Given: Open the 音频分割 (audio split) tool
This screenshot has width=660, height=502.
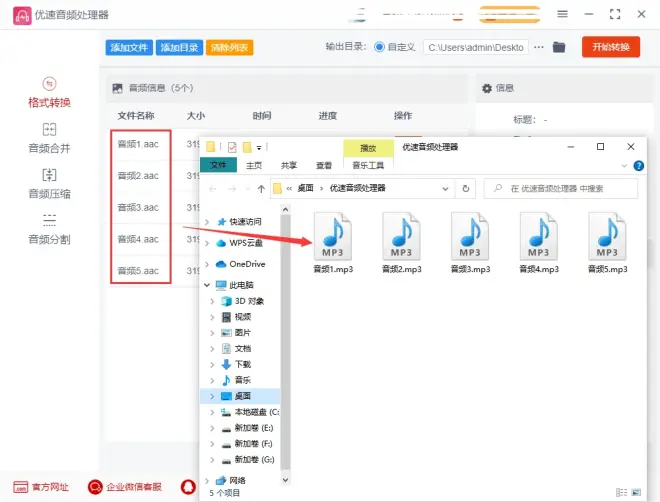Looking at the screenshot, I should click(x=49, y=229).
